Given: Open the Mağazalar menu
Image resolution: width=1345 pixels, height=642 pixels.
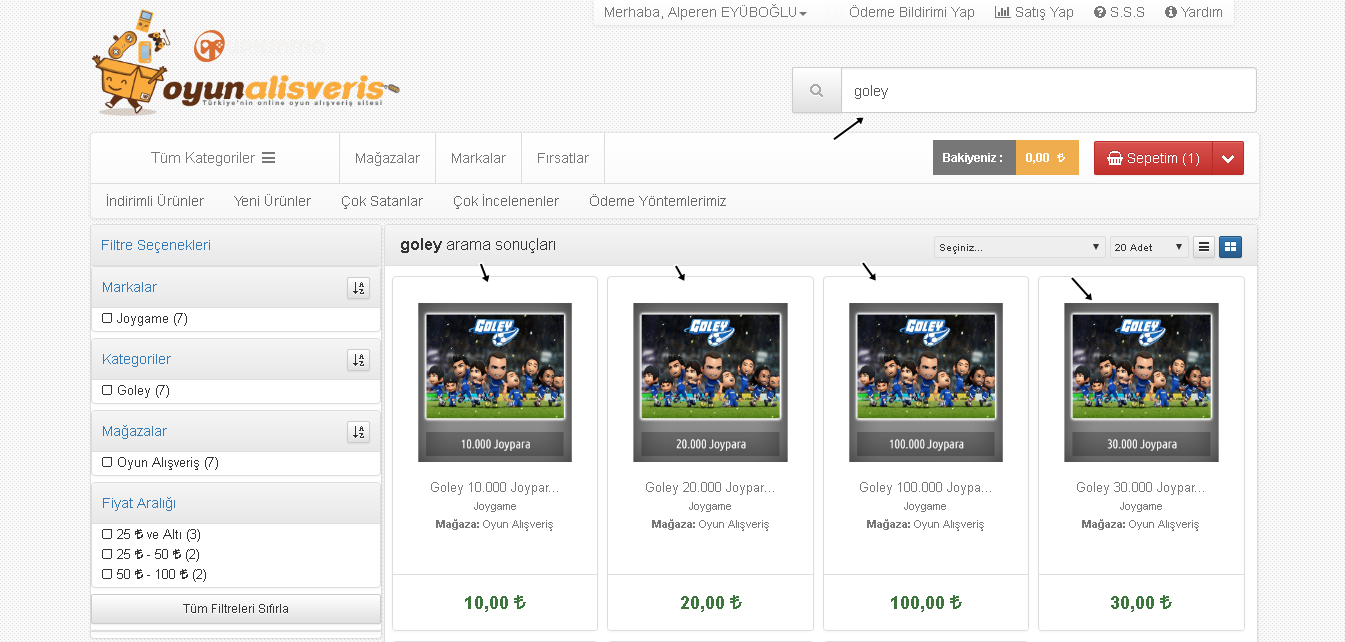Looking at the screenshot, I should tap(387, 158).
